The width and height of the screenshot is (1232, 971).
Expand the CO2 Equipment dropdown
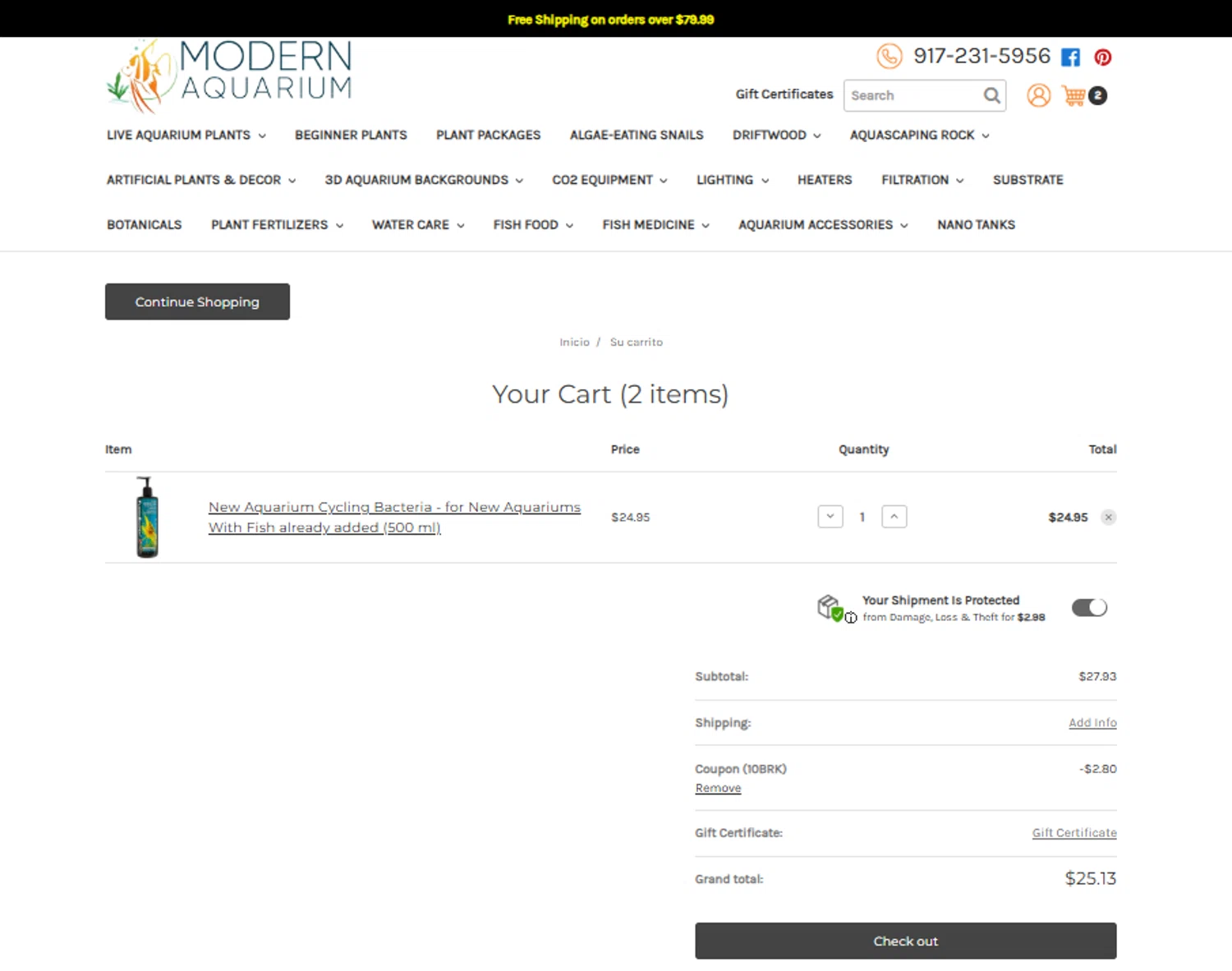pyautogui.click(x=609, y=180)
